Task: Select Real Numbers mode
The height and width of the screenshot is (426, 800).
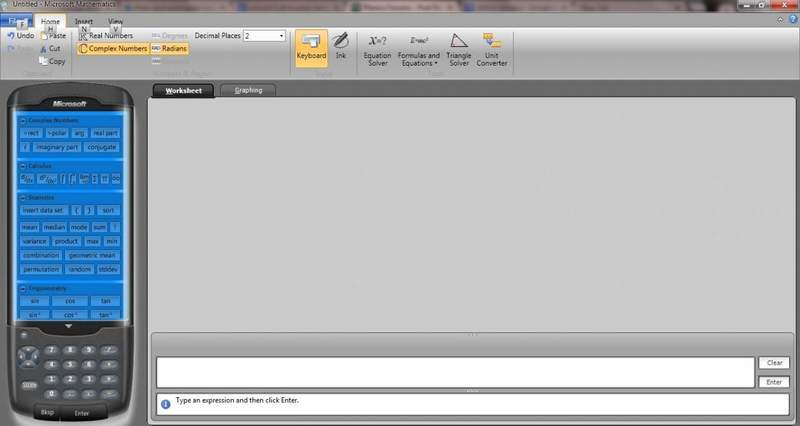Action: click(106, 36)
